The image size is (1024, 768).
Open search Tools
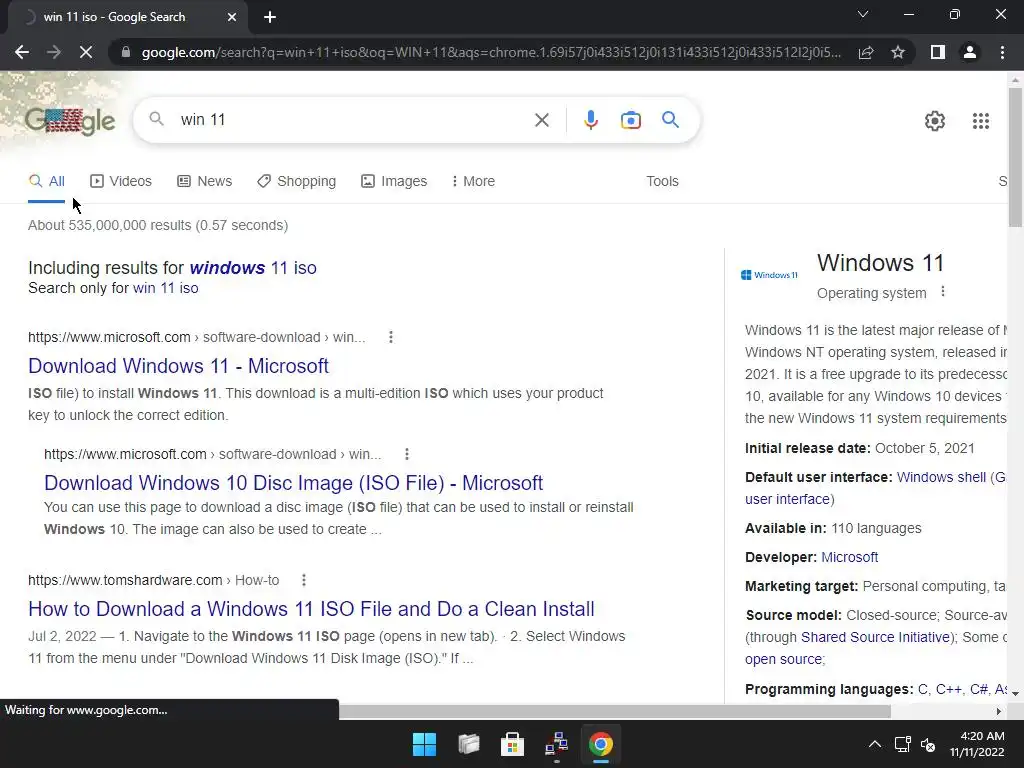click(x=662, y=182)
